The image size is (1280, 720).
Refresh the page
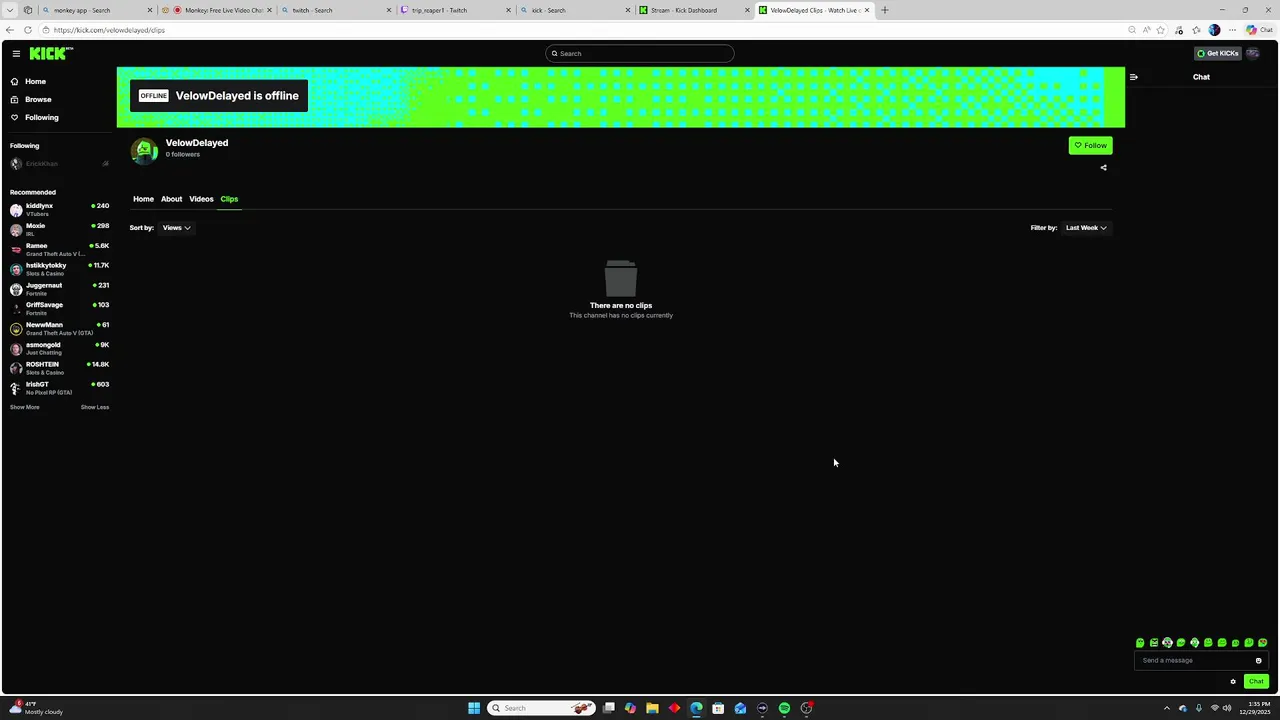coord(27,30)
